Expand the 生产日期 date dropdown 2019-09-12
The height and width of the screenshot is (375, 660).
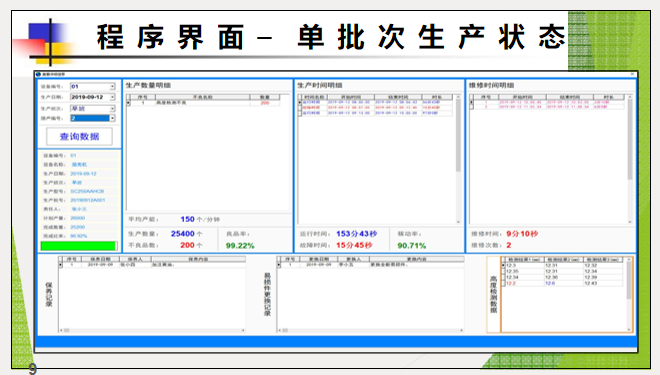click(x=92, y=97)
